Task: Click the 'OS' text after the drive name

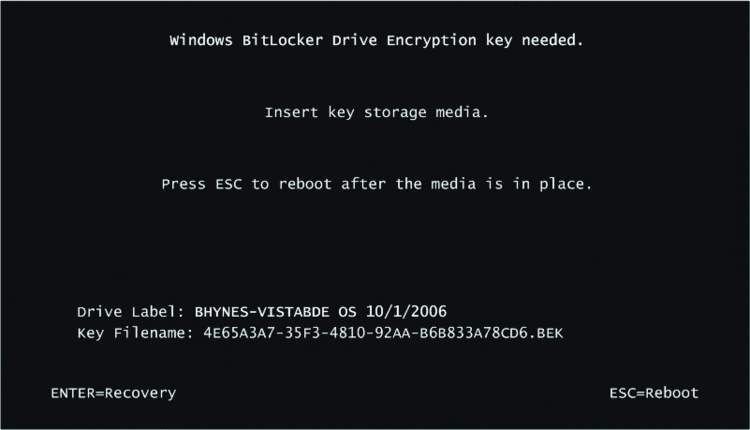Action: point(347,312)
